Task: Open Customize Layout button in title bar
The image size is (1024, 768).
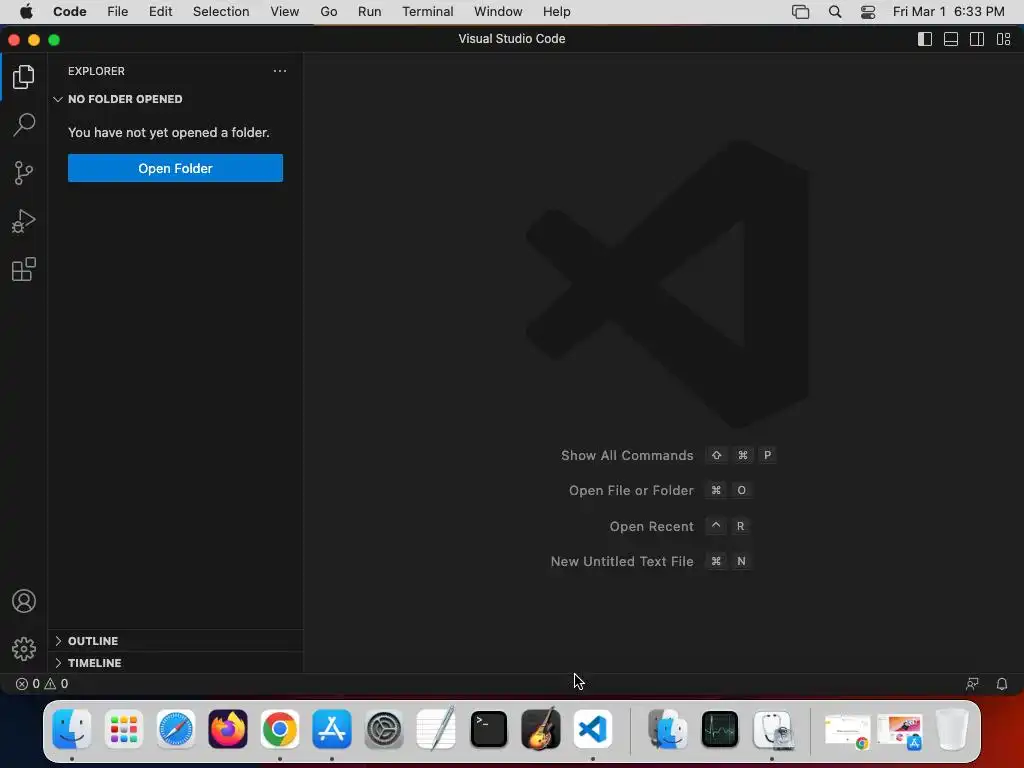Action: tap(1004, 39)
